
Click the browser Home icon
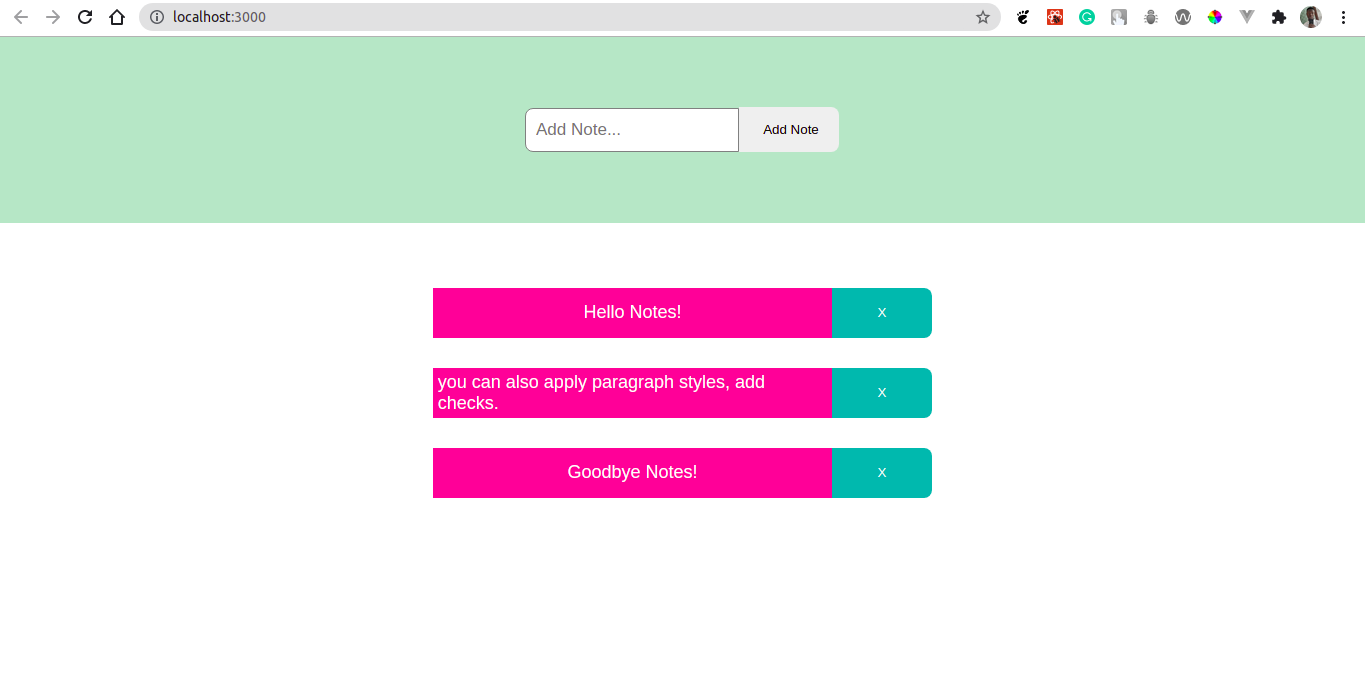pos(116,17)
